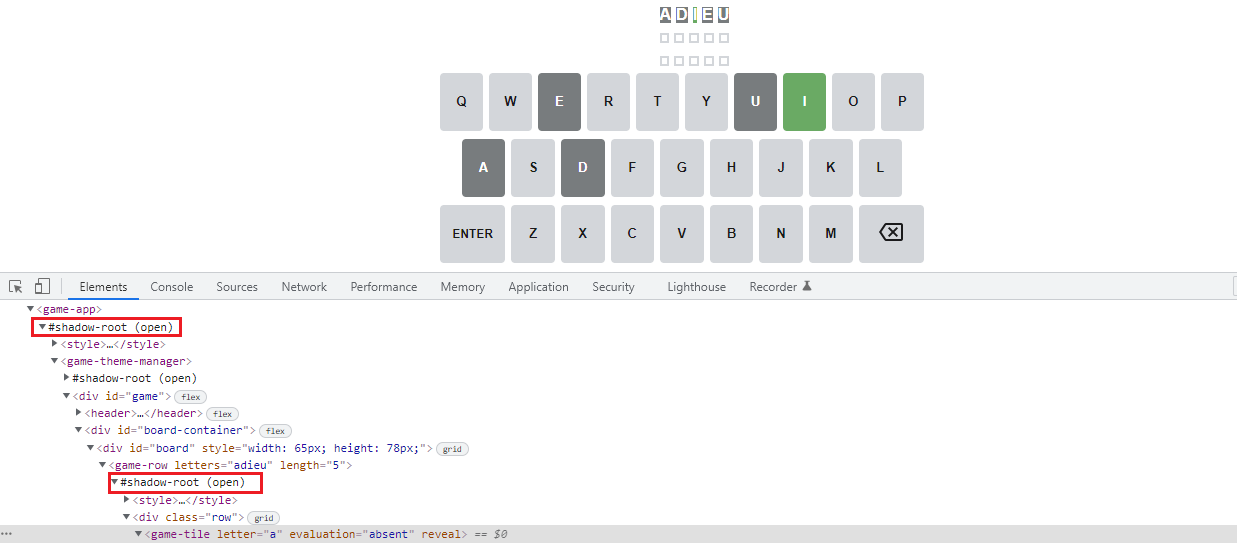Viewport: 1237px width, 544px height.
Task: Collapse the first #shadow-root (open) node
Action: pyautogui.click(x=43, y=327)
